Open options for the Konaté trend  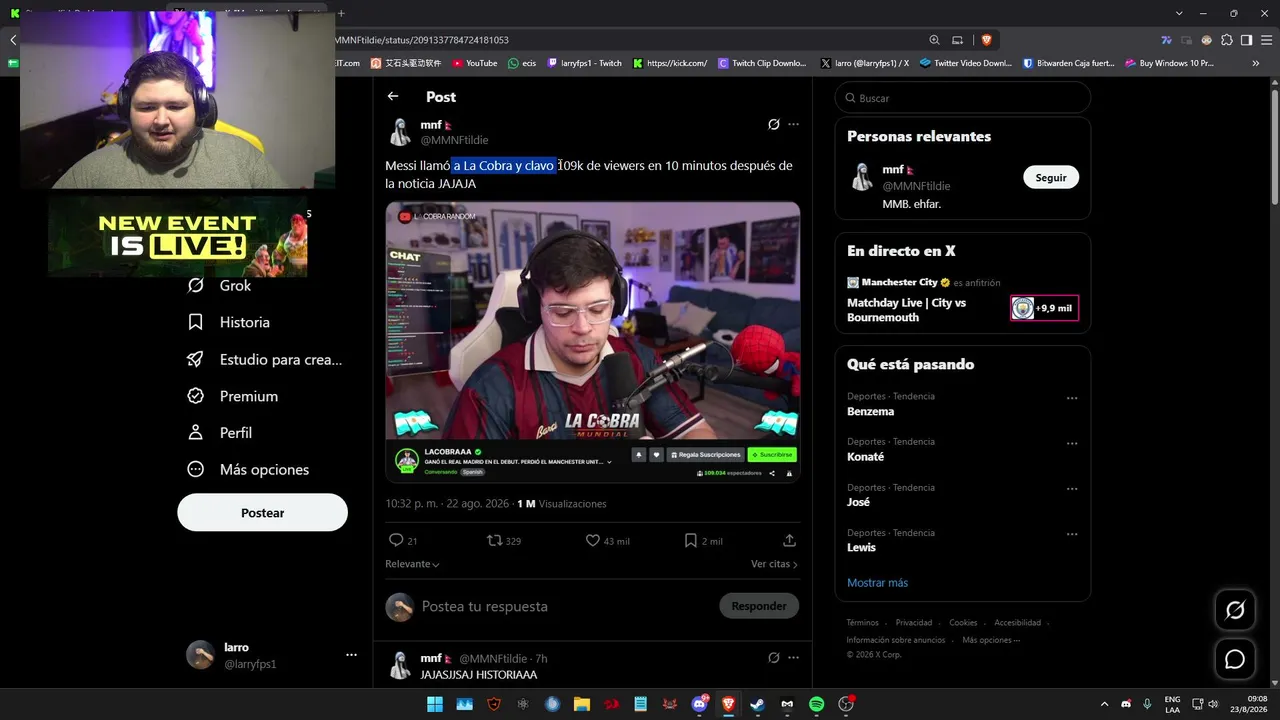(1072, 443)
